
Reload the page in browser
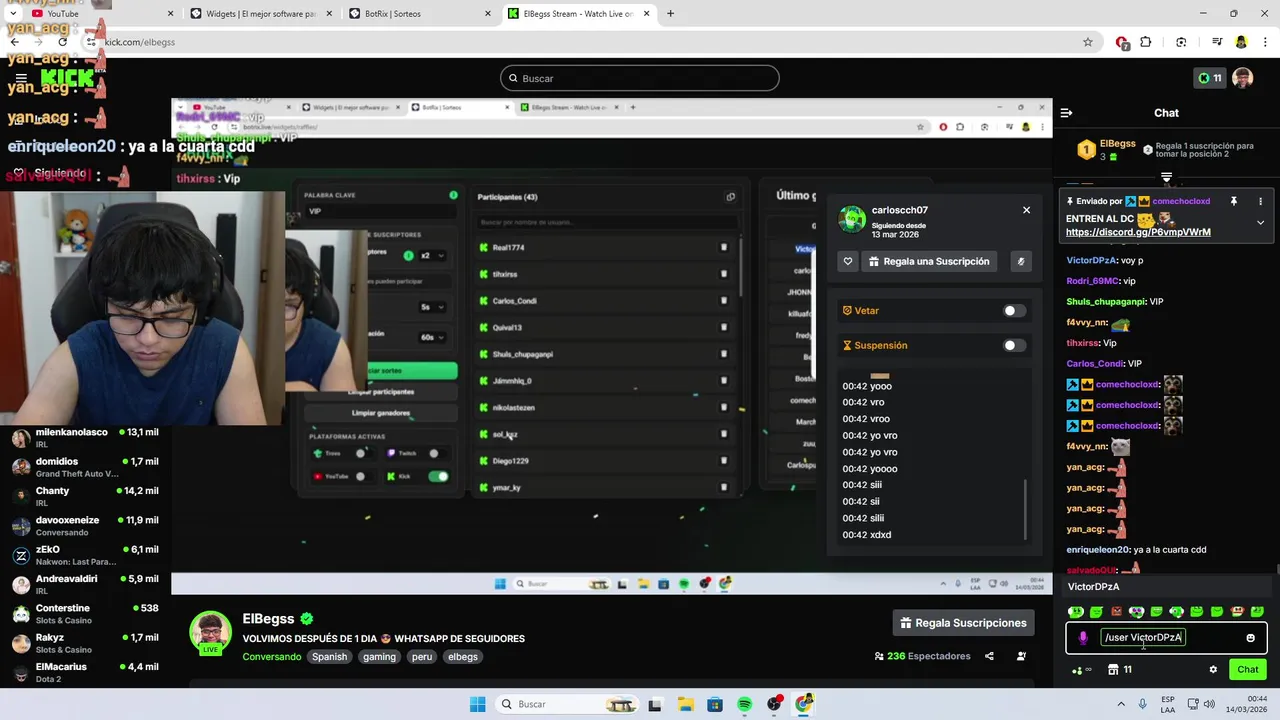click(63, 42)
